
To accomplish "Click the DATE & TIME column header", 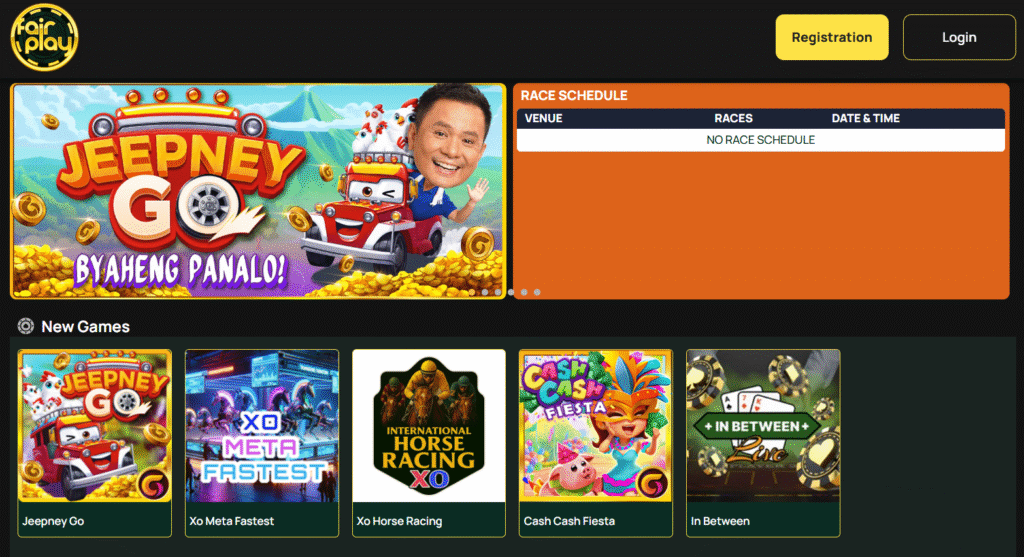I will pyautogui.click(x=865, y=118).
